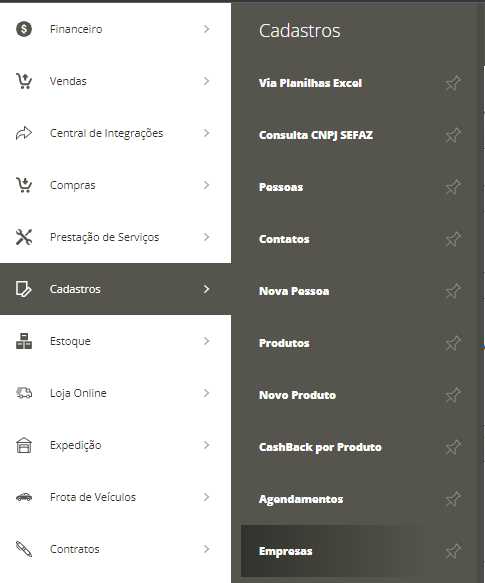Click the Central de Integrações share arrow icon

(x=24, y=133)
